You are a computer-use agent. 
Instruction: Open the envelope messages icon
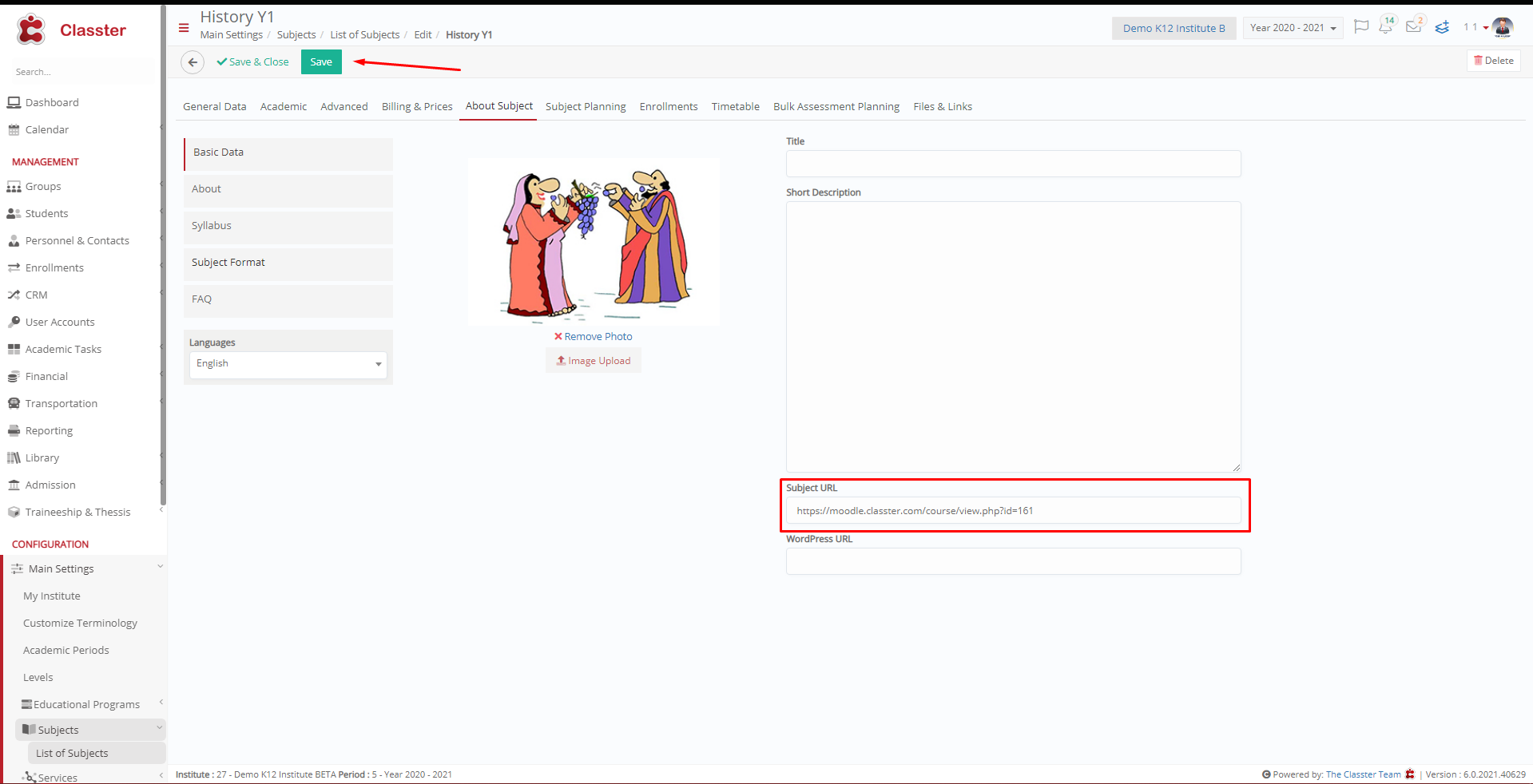[x=1414, y=26]
